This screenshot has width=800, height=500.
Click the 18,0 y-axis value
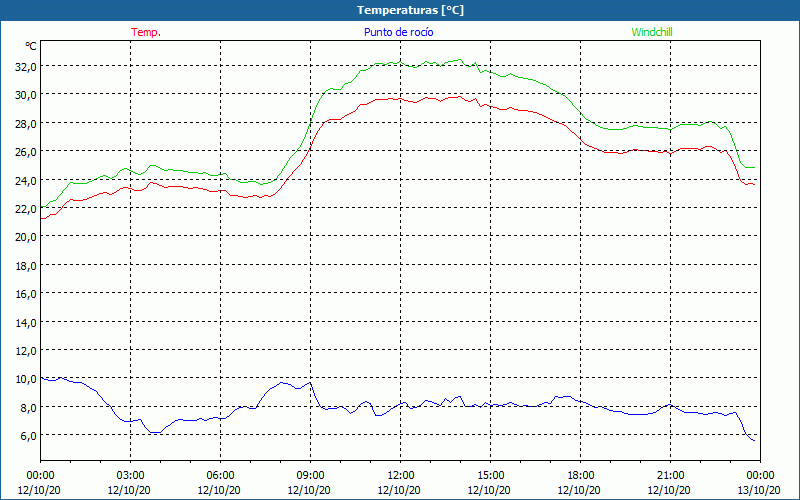click(x=26, y=265)
